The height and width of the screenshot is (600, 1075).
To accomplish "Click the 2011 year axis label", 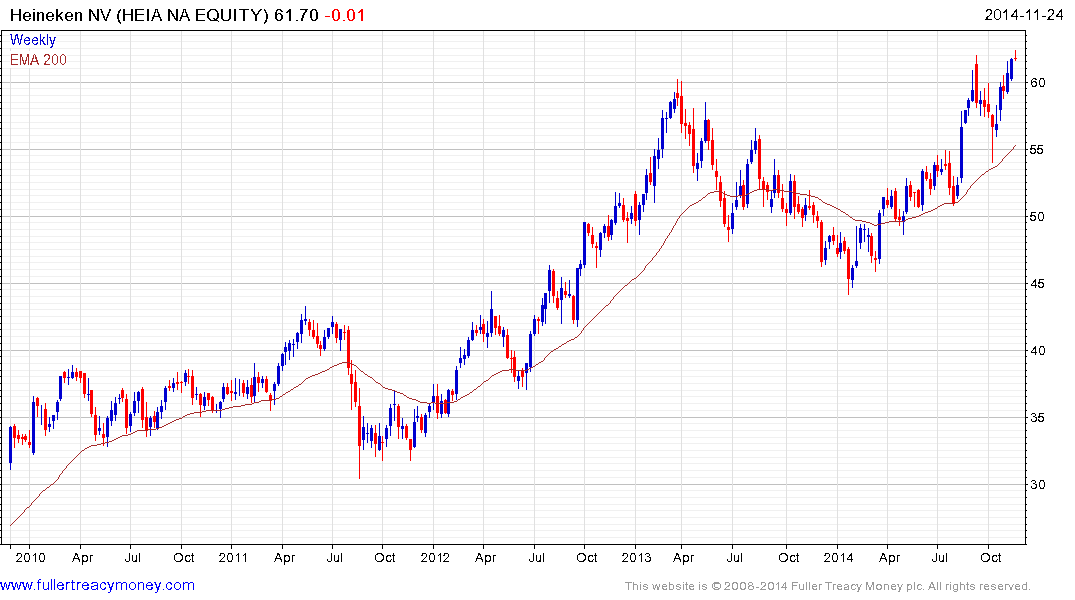I will 232,557.
